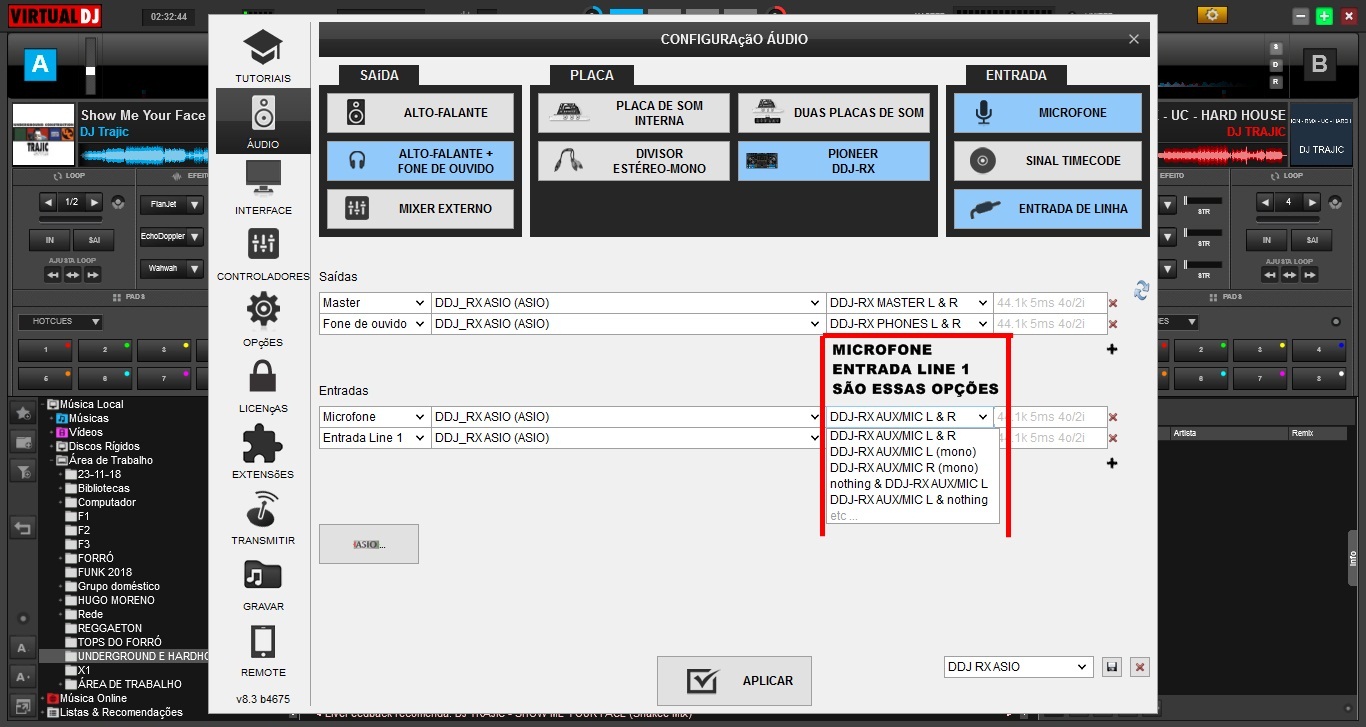Pick DDJ-RX AUX/MIC L & nothing option
This screenshot has height=727, width=1366.
click(909, 500)
